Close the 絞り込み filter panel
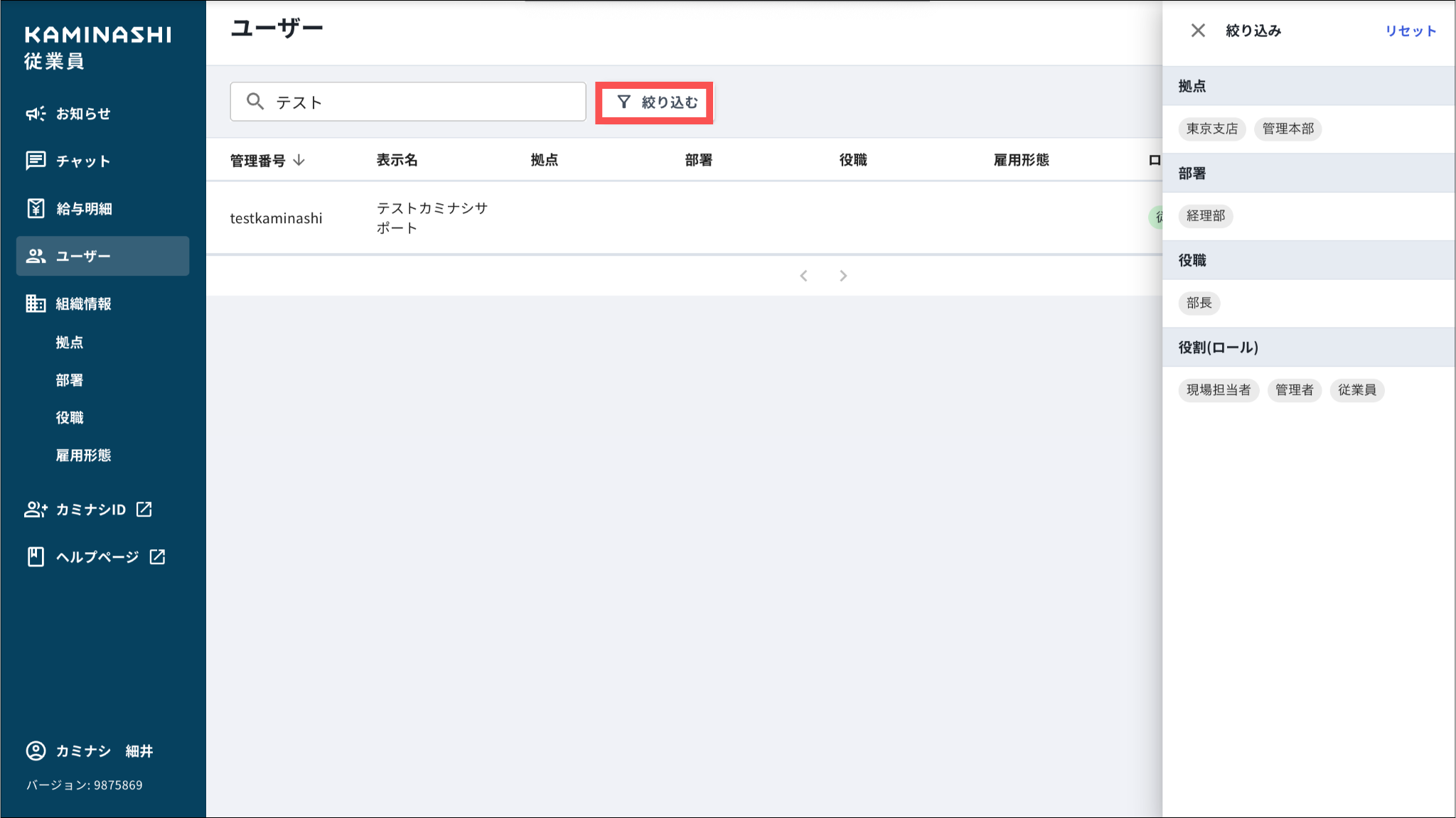The width and height of the screenshot is (1456, 818). click(x=1198, y=31)
